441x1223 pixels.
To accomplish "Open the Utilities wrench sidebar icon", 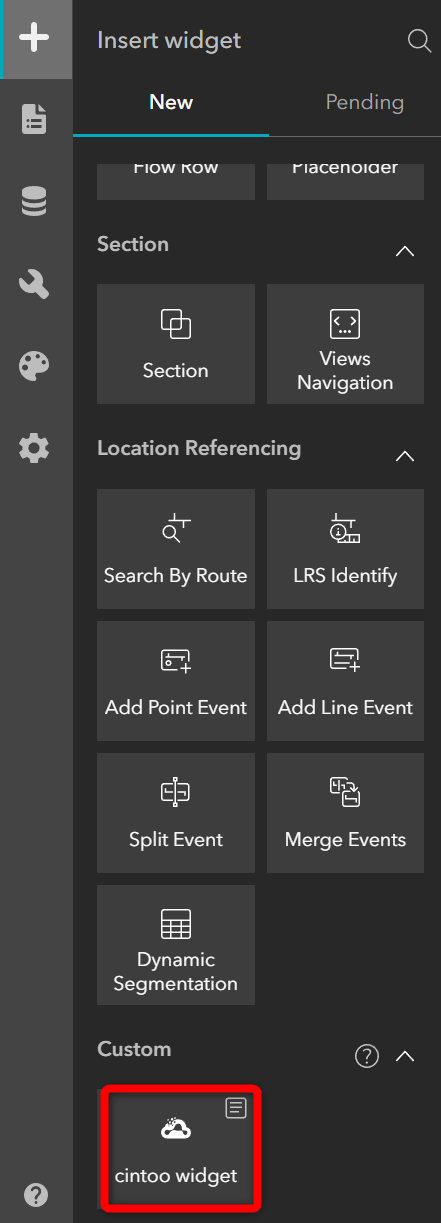I will [35, 284].
